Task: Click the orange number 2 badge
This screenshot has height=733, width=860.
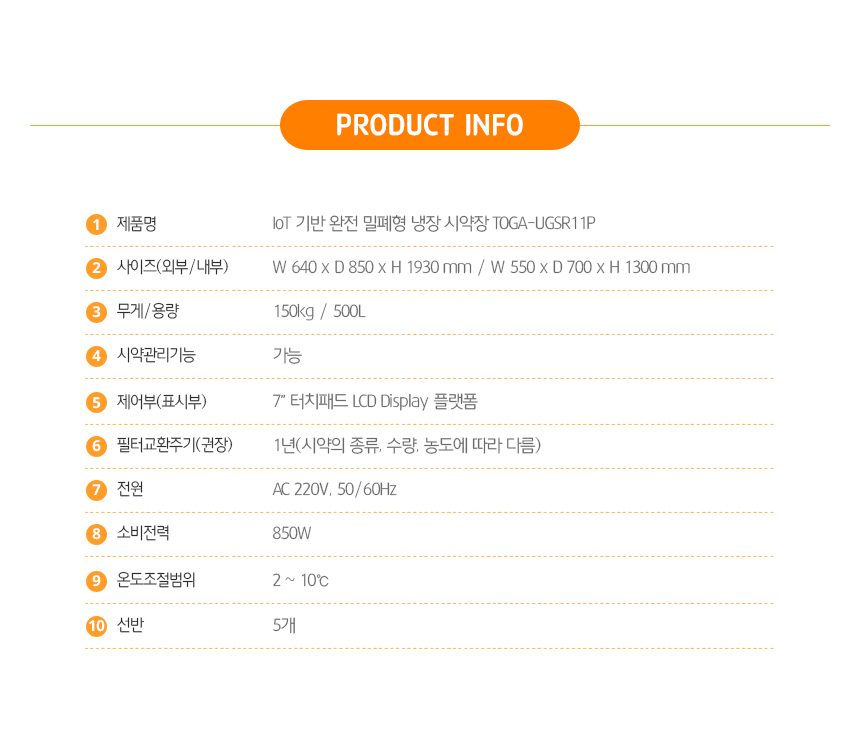Action: tap(96, 268)
